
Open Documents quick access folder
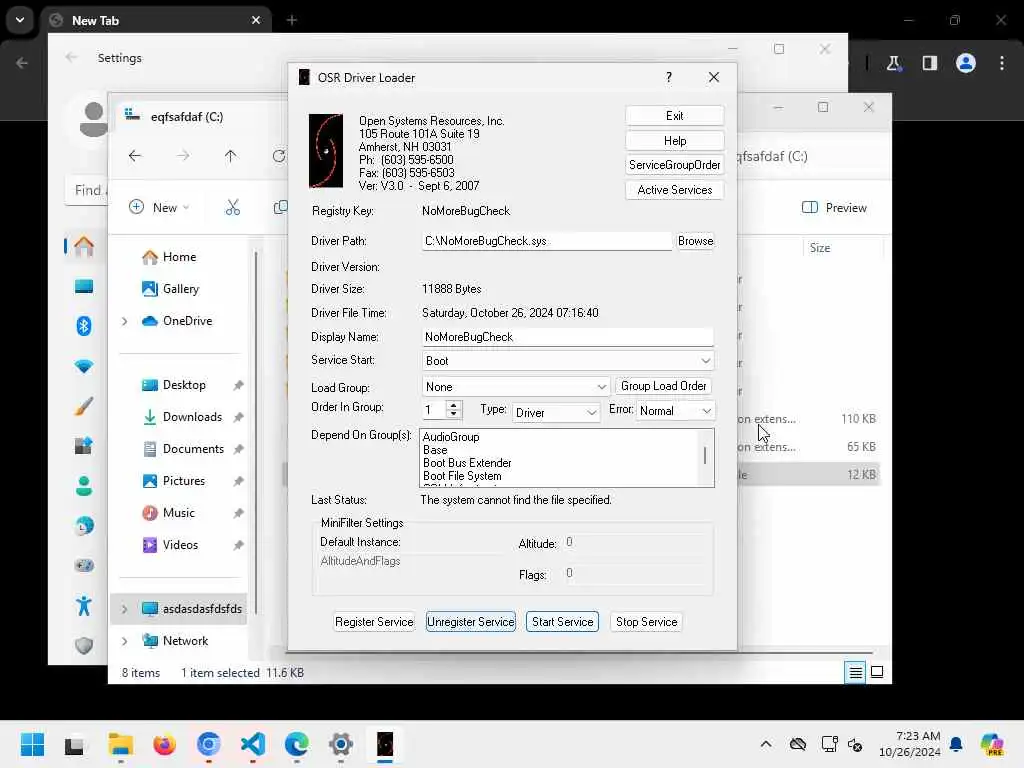point(184,449)
